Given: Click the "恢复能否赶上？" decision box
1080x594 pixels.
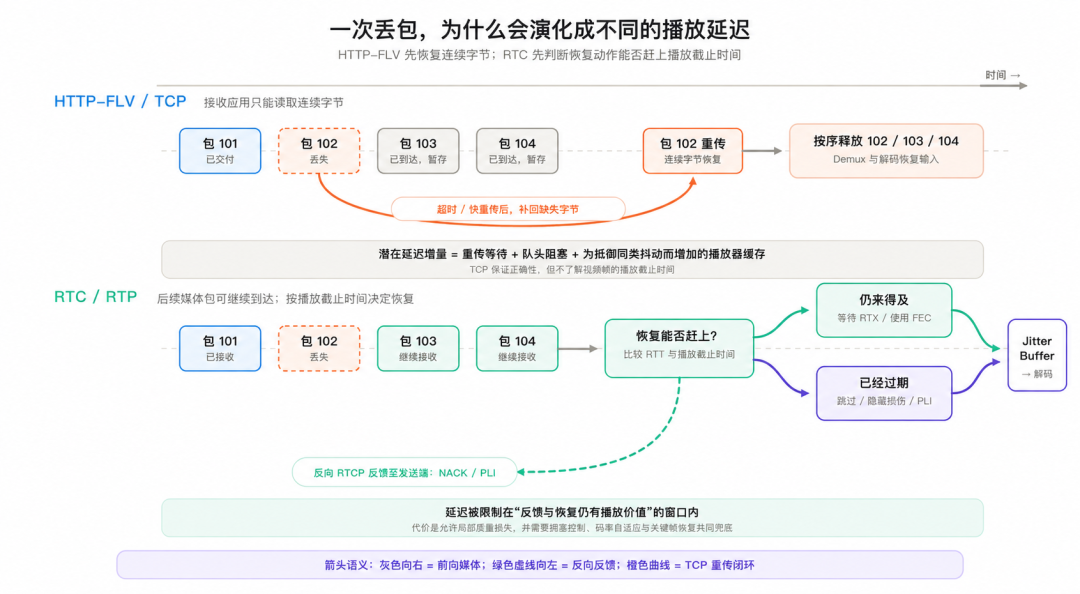Looking at the screenshot, I should [679, 348].
